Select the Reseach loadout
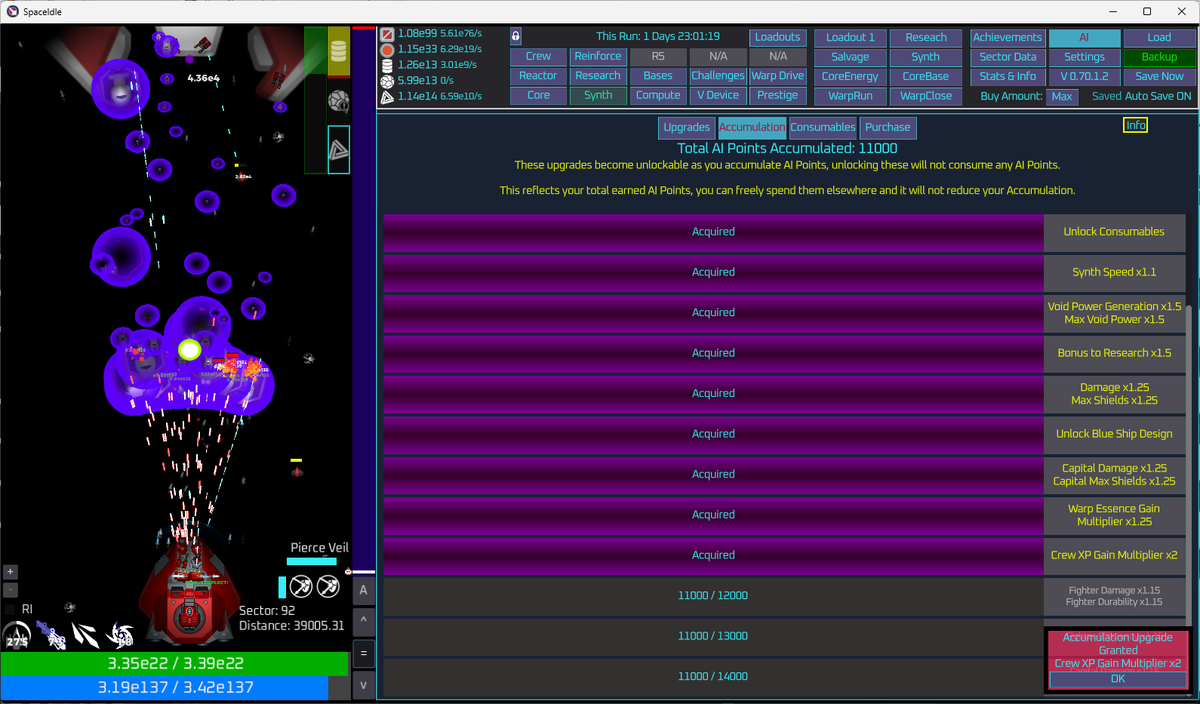Viewport: 1200px width, 704px height. coord(926,38)
